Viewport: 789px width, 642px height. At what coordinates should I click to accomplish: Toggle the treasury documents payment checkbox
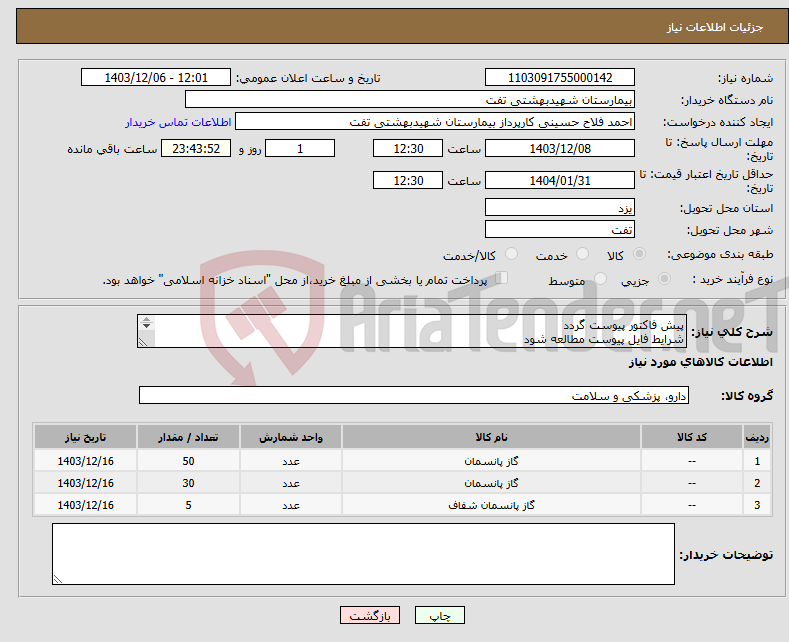[x=501, y=278]
